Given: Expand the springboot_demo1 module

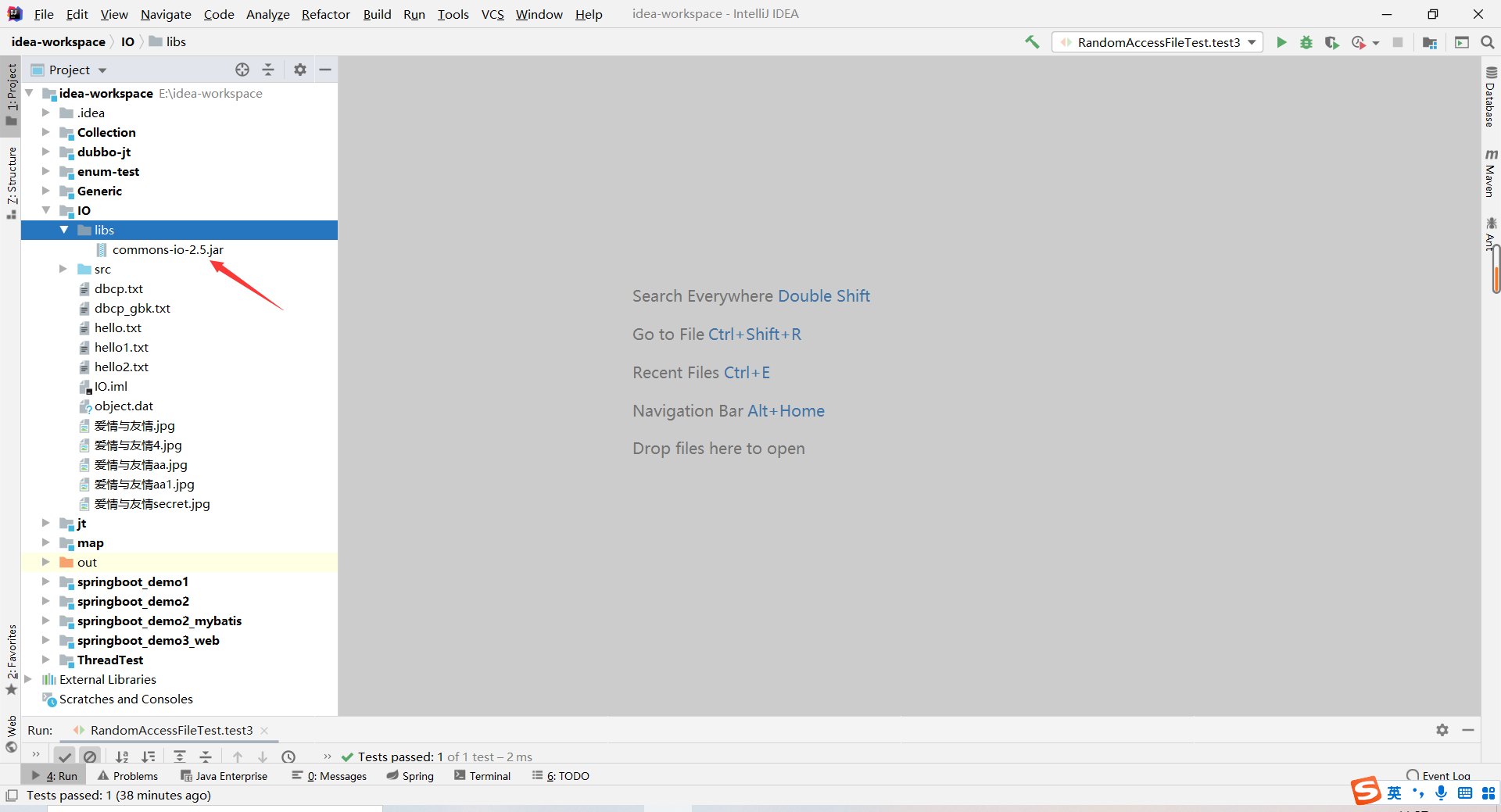Looking at the screenshot, I should [x=45, y=581].
